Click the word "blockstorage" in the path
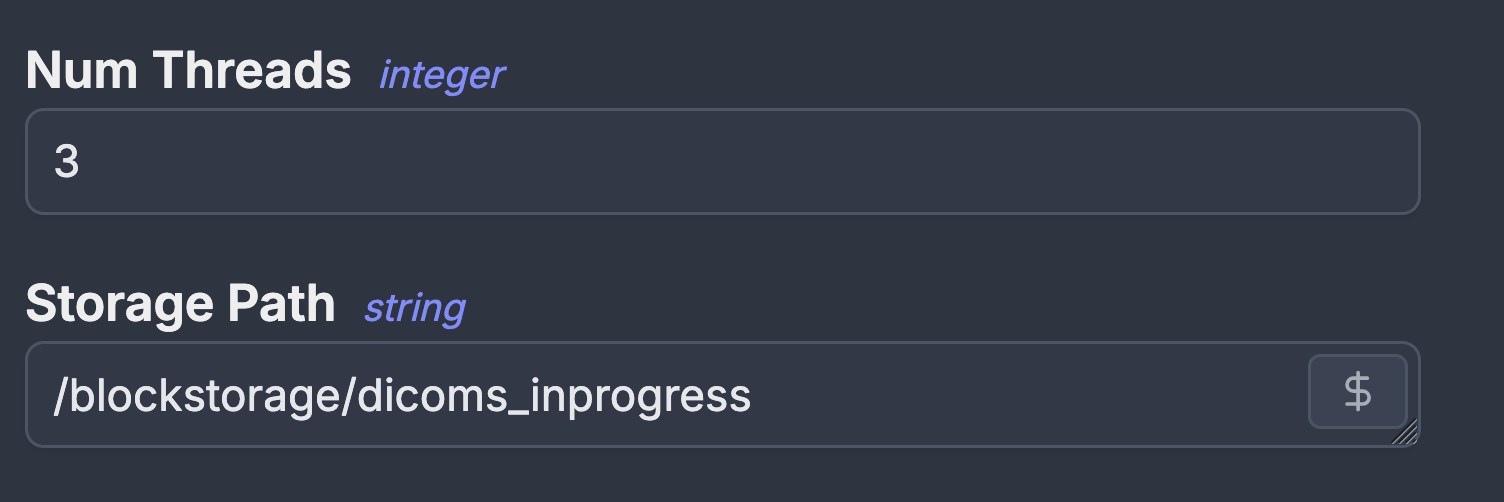 tap(204, 397)
